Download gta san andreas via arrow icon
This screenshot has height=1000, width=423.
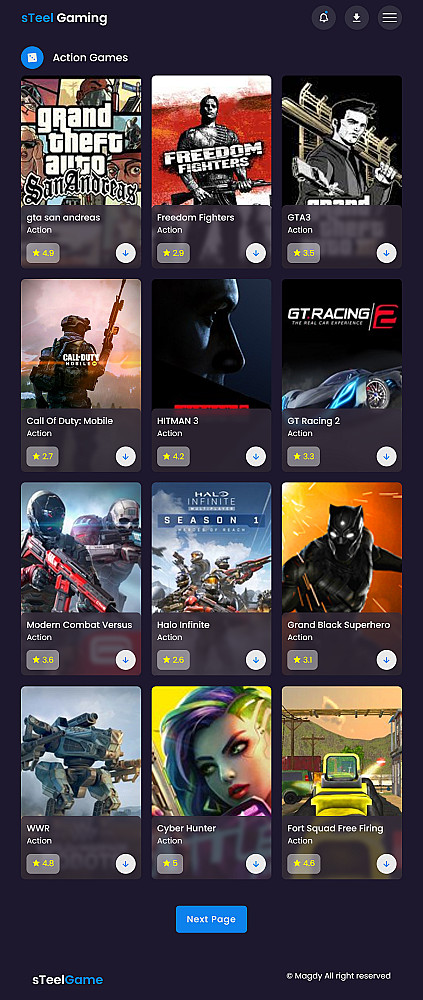tap(126, 253)
